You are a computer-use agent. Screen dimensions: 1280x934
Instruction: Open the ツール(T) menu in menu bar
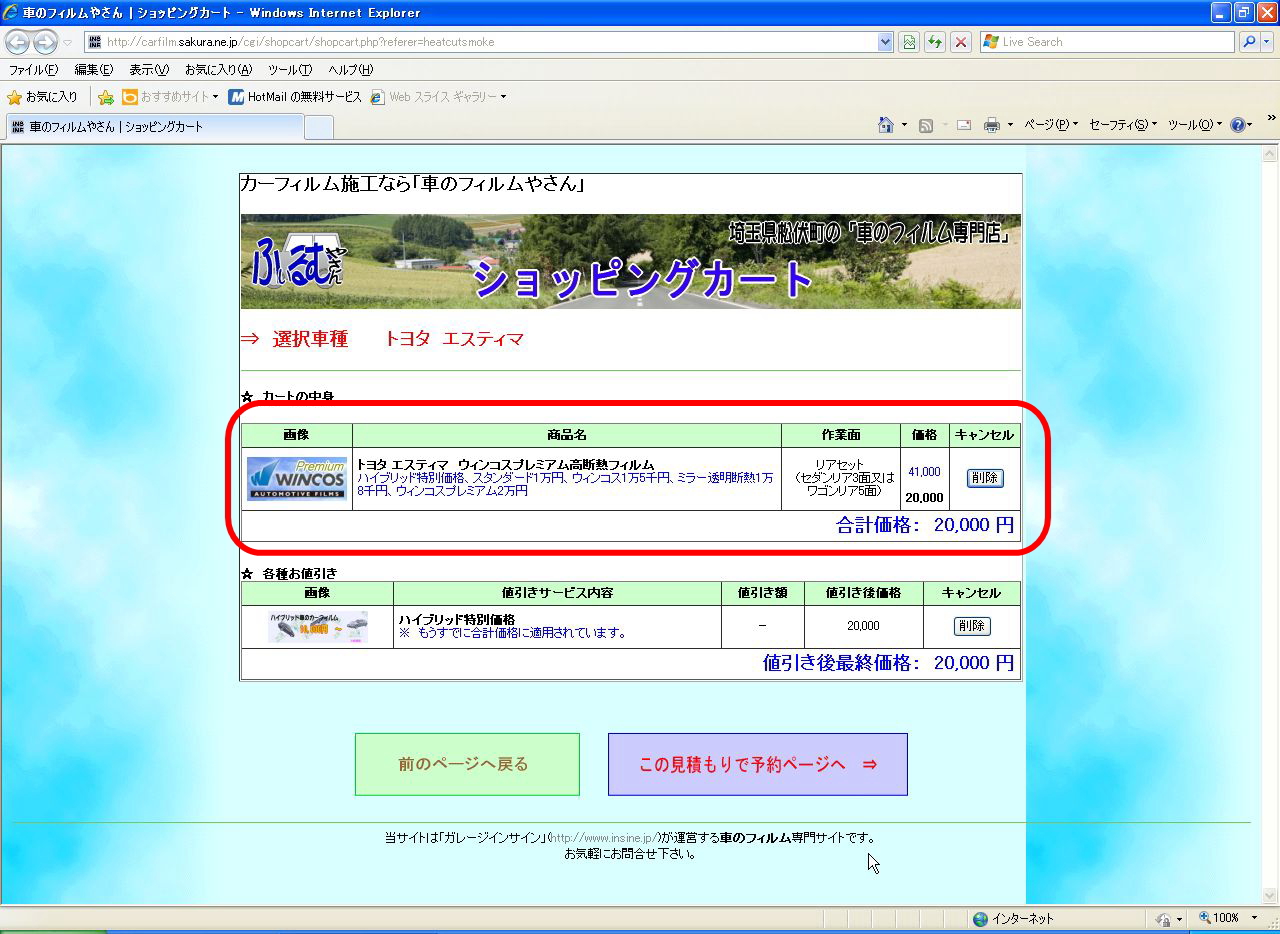pos(290,70)
